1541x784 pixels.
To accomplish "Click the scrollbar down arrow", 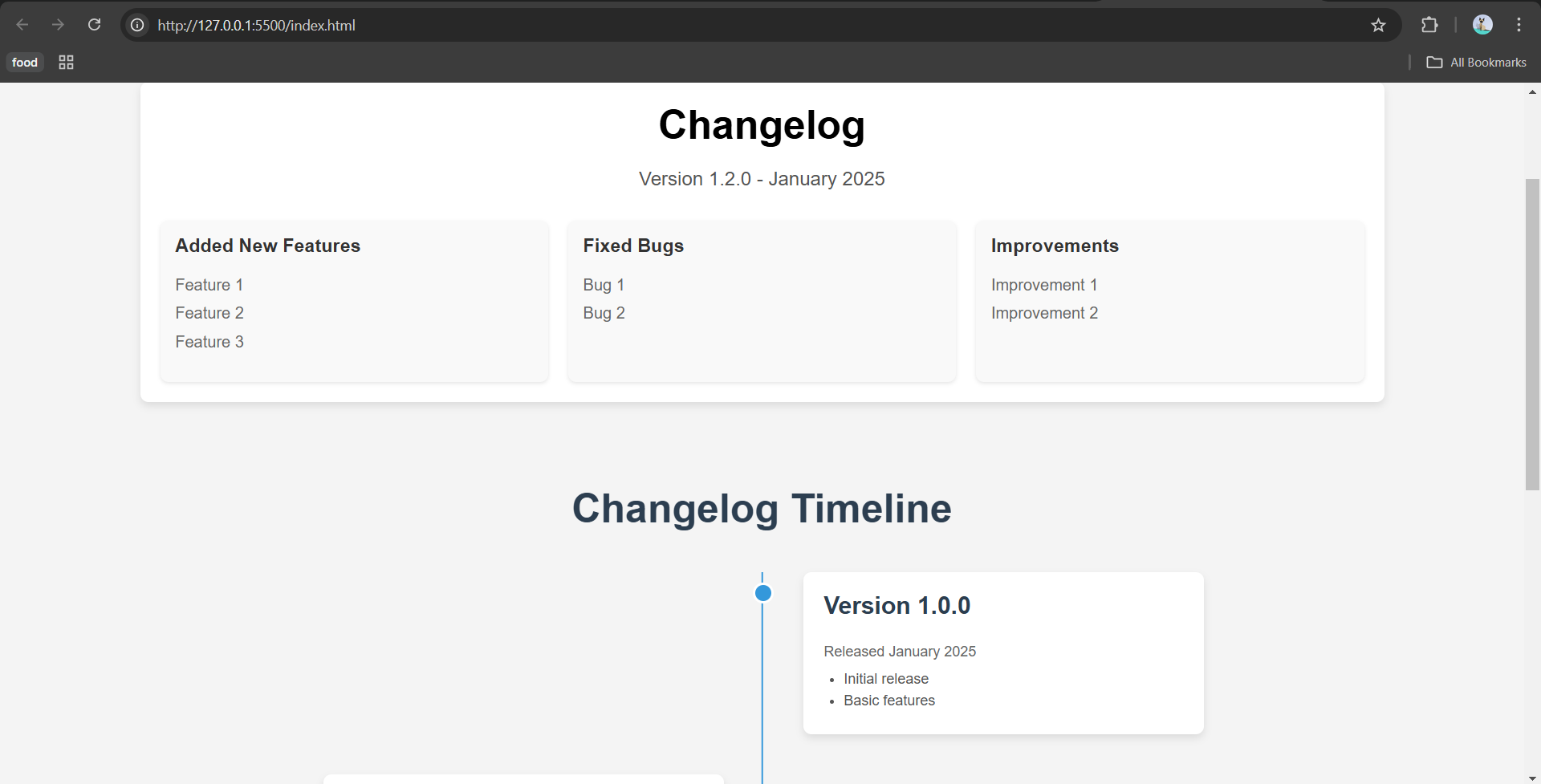I will click(1532, 778).
